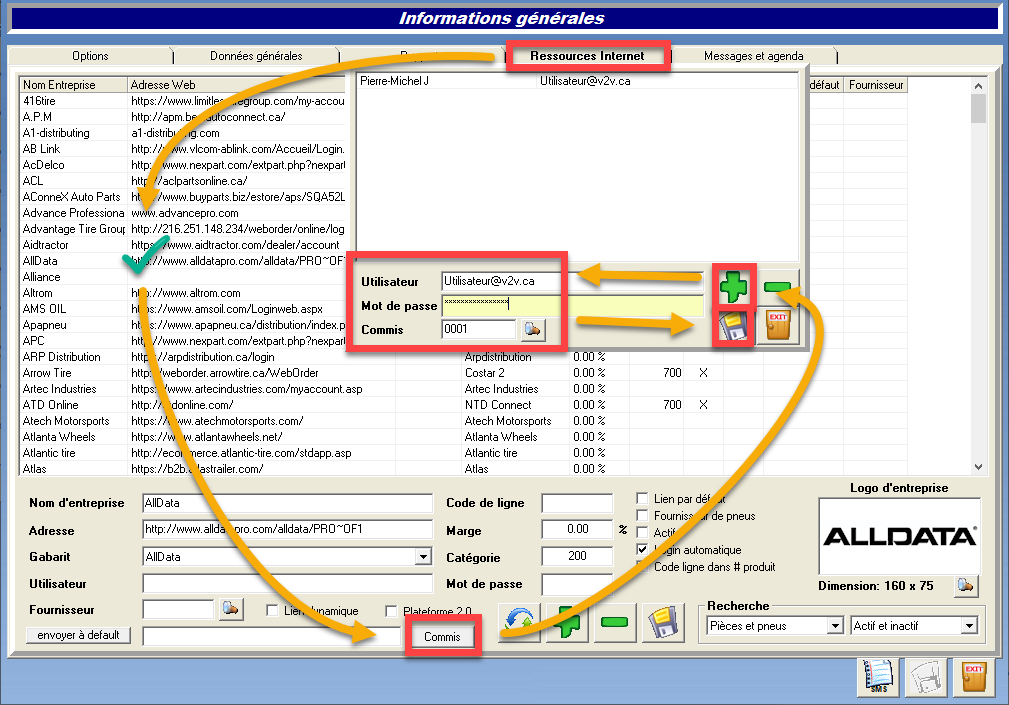The image size is (1009, 705).
Task: Select the Atlanta Wheels company name
Action: coord(59,437)
